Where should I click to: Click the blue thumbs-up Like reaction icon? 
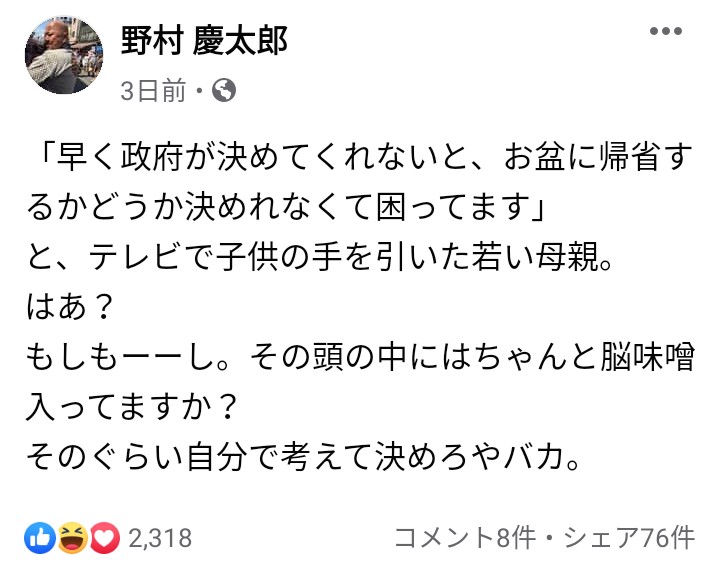pyautogui.click(x=41, y=538)
